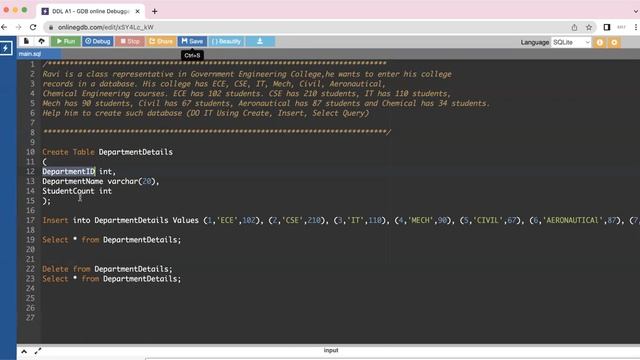This screenshot has width=640, height=360.
Task: Toggle the browser side panel icon
Action: (x=607, y=27)
